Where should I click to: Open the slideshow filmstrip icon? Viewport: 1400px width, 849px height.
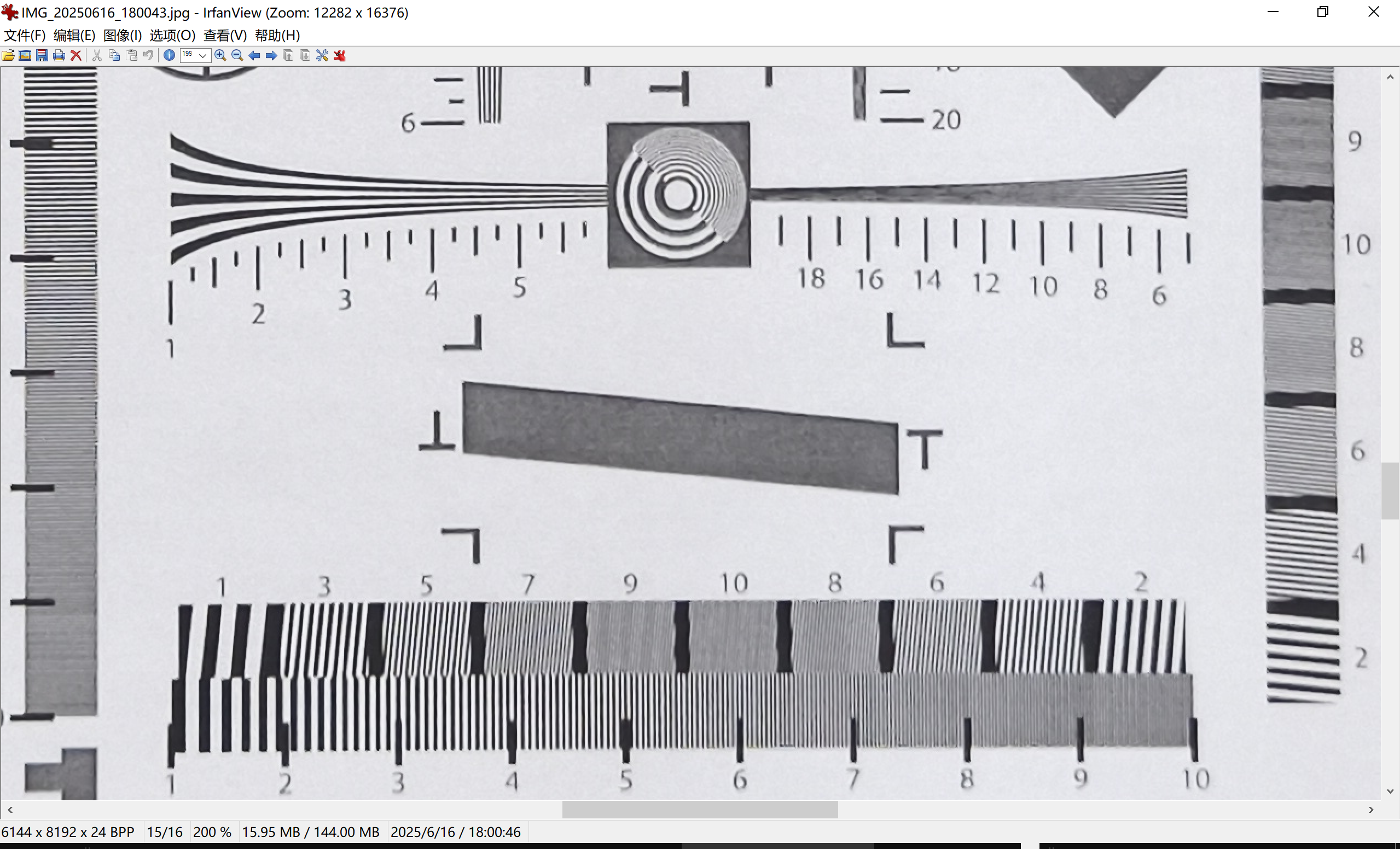(25, 55)
